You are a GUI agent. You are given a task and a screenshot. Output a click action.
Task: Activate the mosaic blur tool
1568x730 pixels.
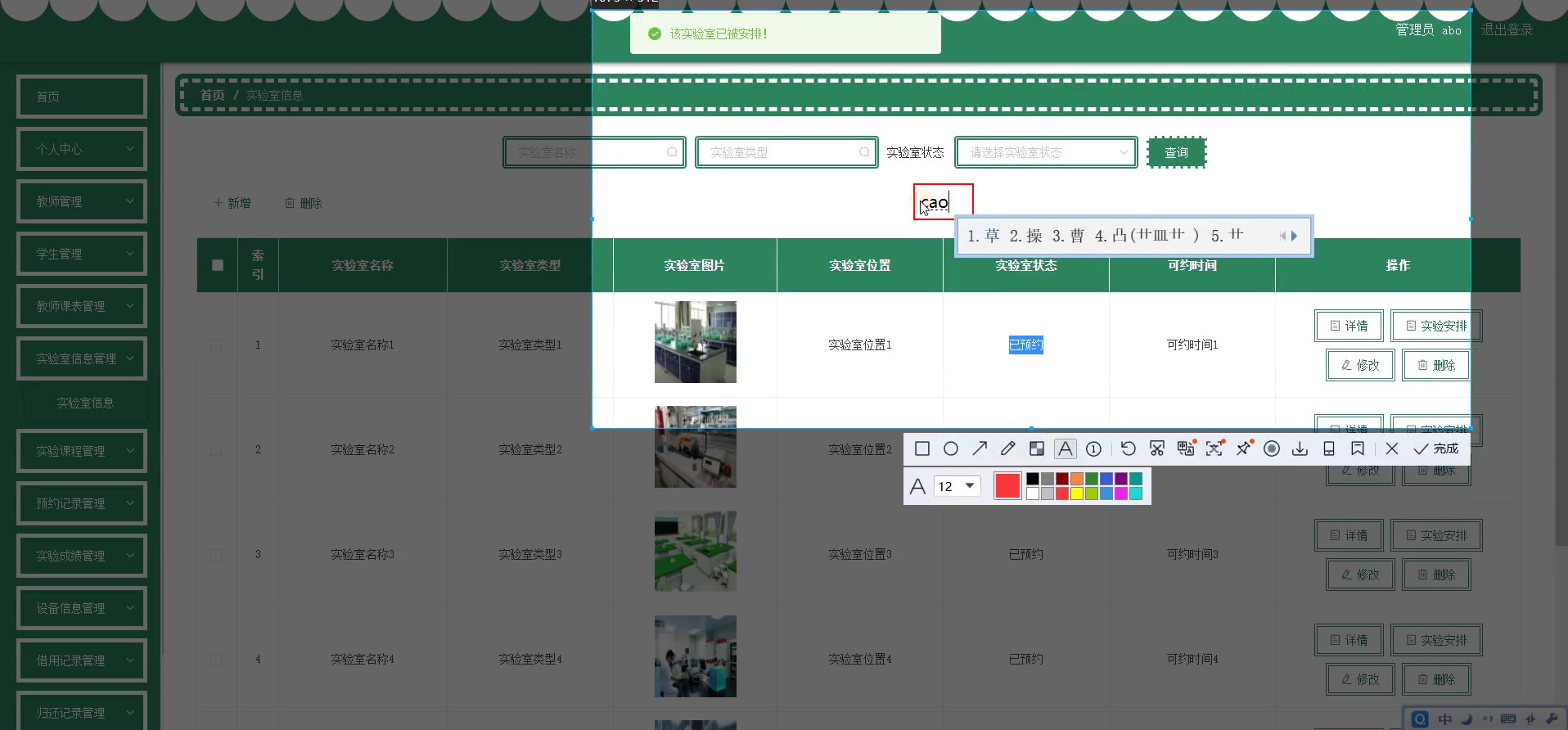point(1036,448)
